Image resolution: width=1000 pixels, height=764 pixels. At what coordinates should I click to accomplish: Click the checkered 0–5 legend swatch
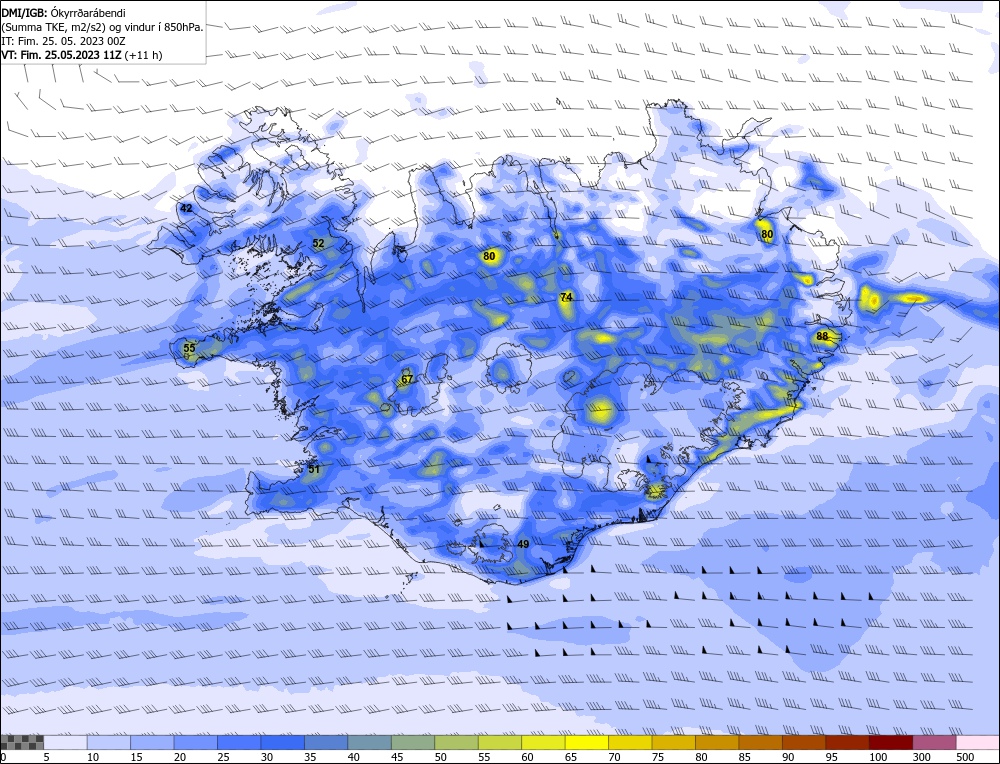pyautogui.click(x=22, y=742)
